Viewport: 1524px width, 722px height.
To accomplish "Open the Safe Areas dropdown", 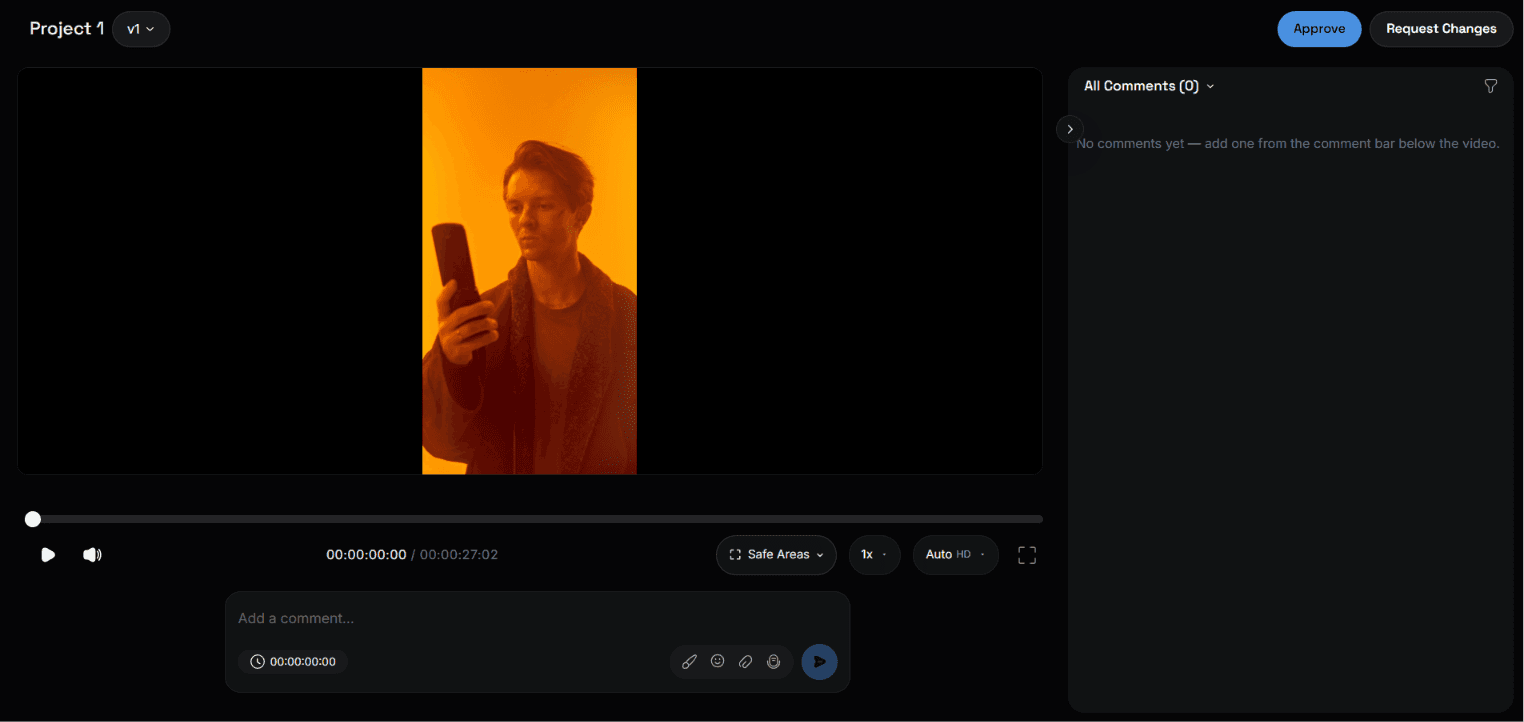I will coord(776,555).
